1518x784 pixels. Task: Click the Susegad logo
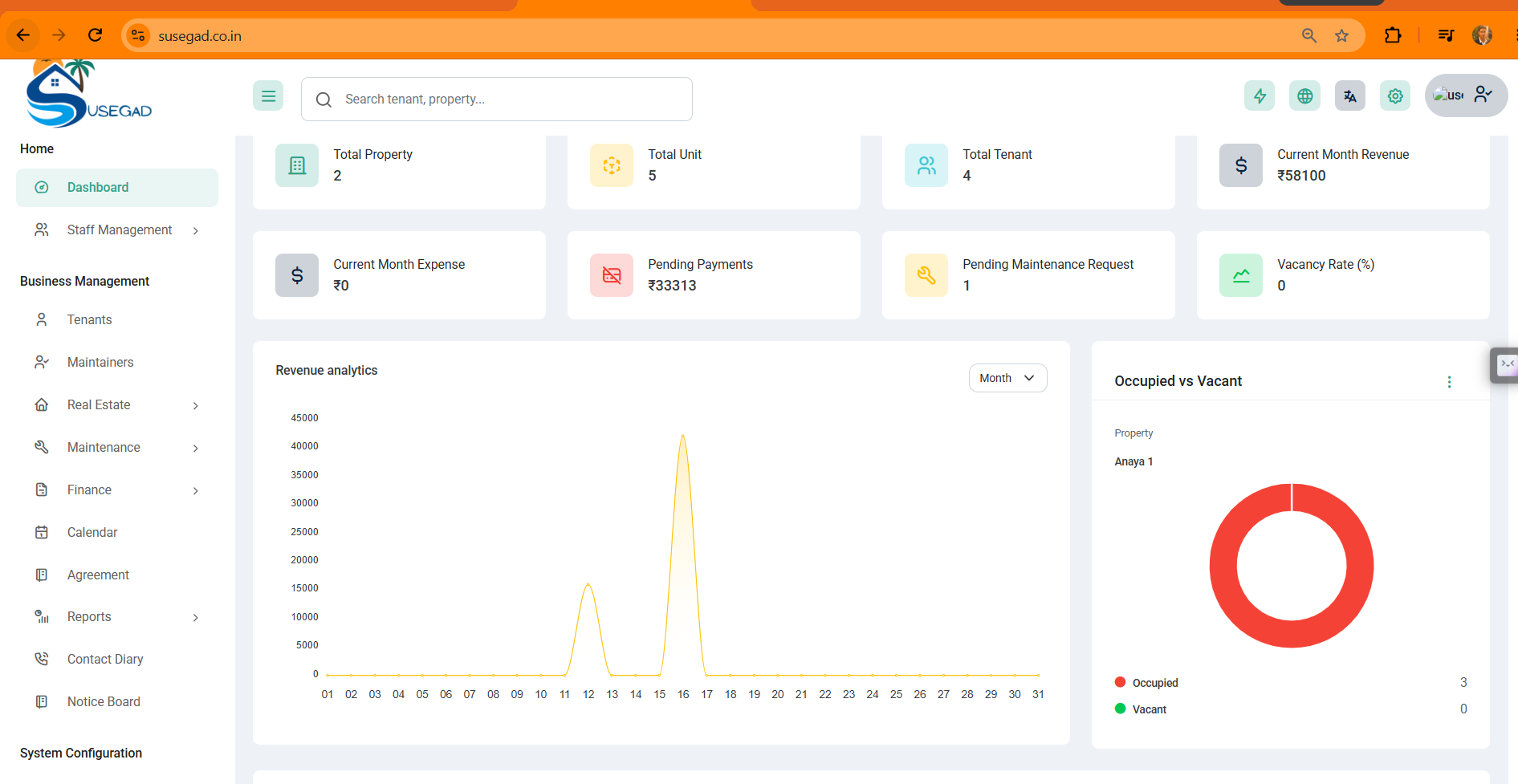tap(88, 94)
